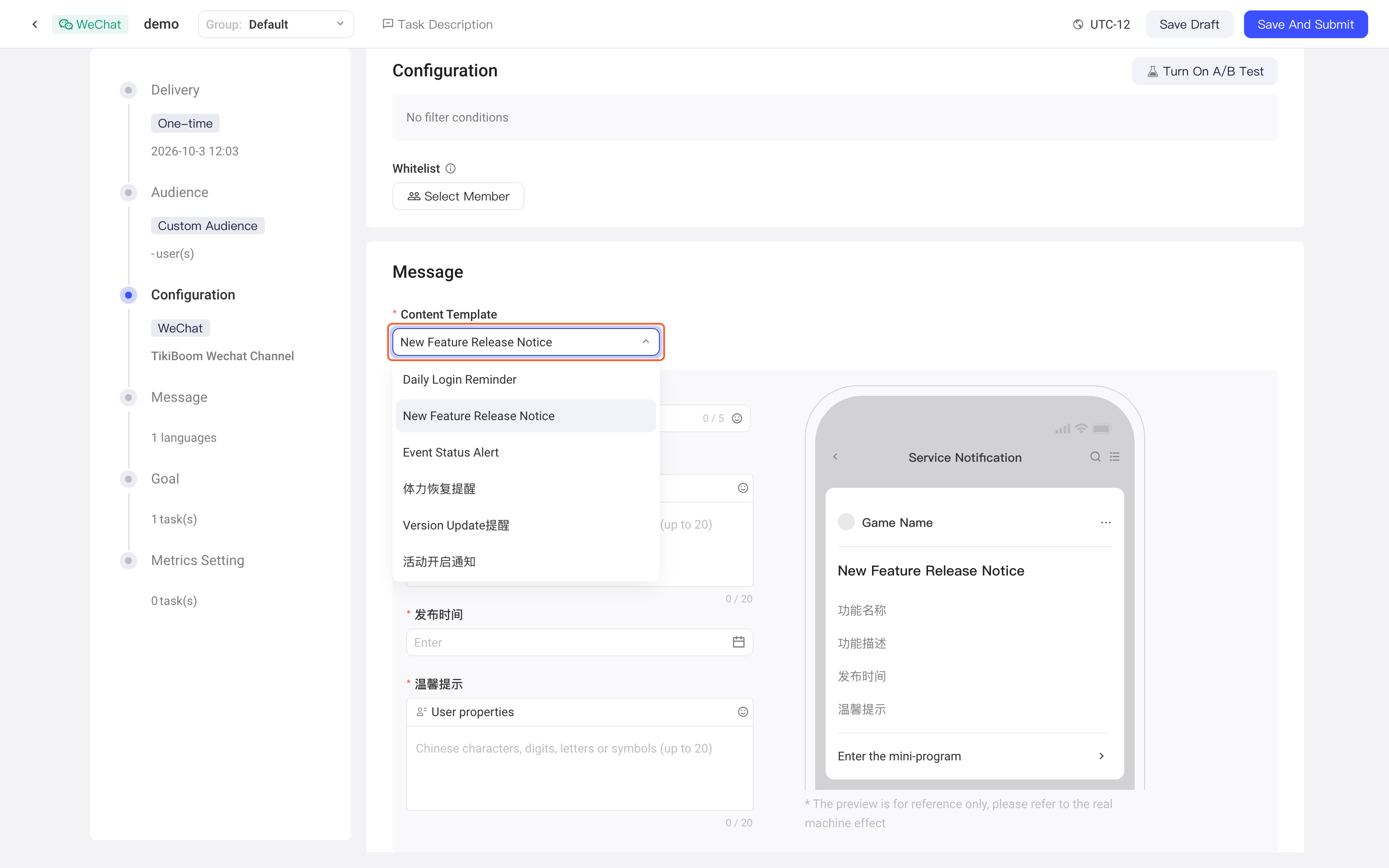Go to Audience step in sidebar
The width and height of the screenshot is (1389, 868).
tap(180, 192)
